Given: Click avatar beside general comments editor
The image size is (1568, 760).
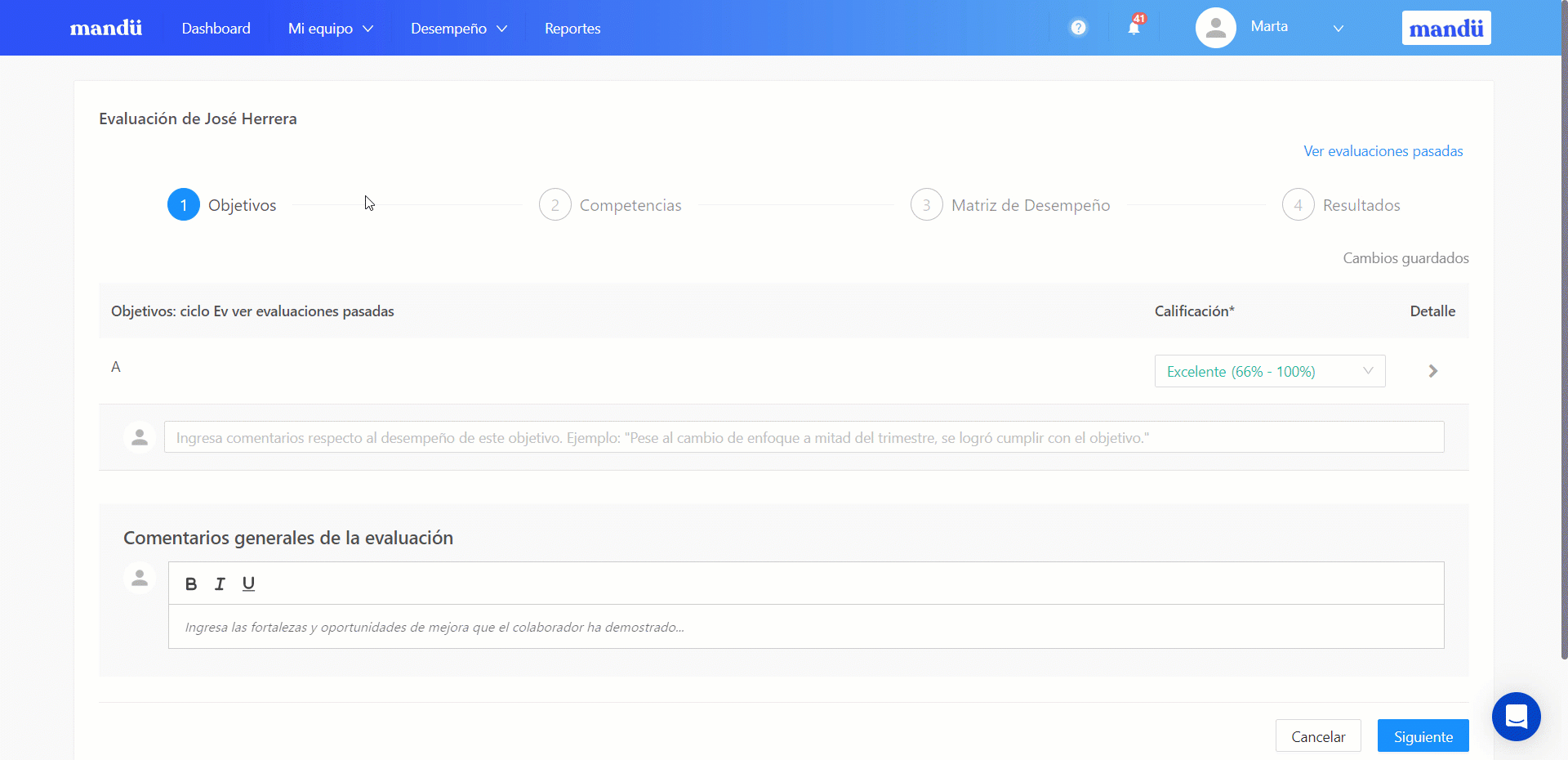Looking at the screenshot, I should coord(140,578).
